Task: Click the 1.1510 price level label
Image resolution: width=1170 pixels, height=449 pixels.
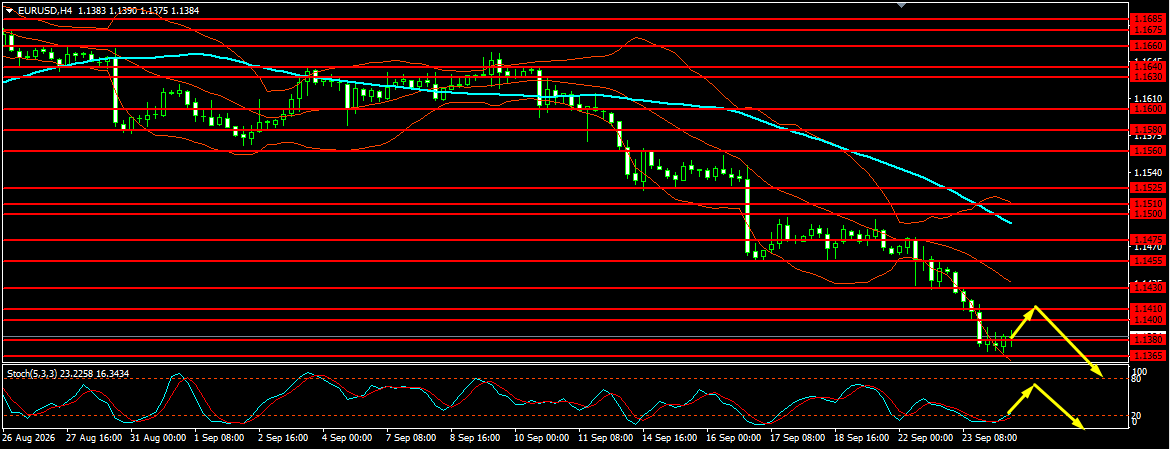Action: 1147,204
